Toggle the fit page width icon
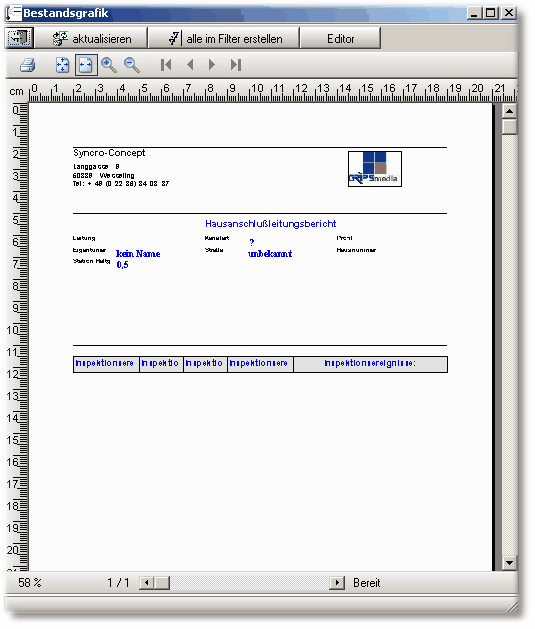This screenshot has height=629, width=535. [86, 65]
